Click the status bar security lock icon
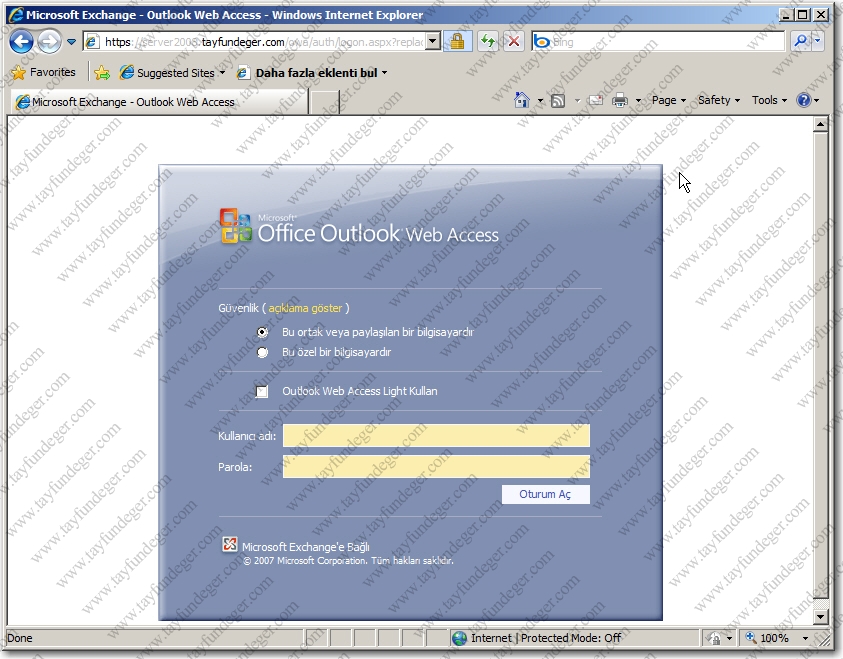Screen dimensions: 843x659 click(x=715, y=639)
